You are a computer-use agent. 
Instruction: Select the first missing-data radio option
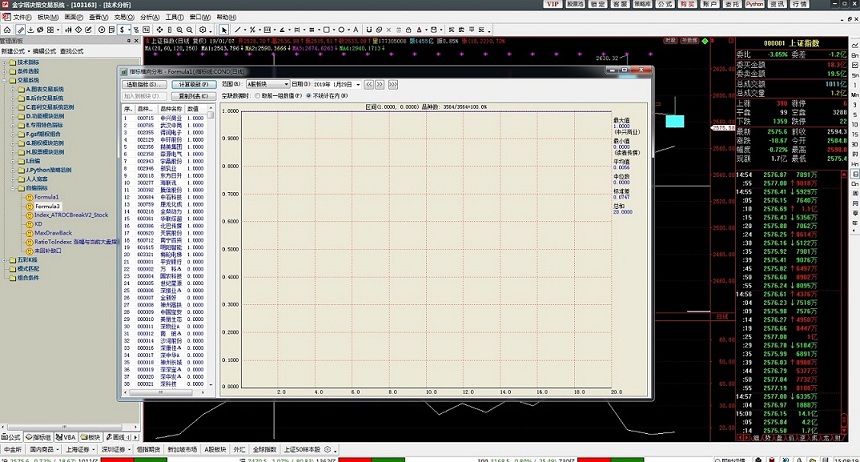(258, 95)
